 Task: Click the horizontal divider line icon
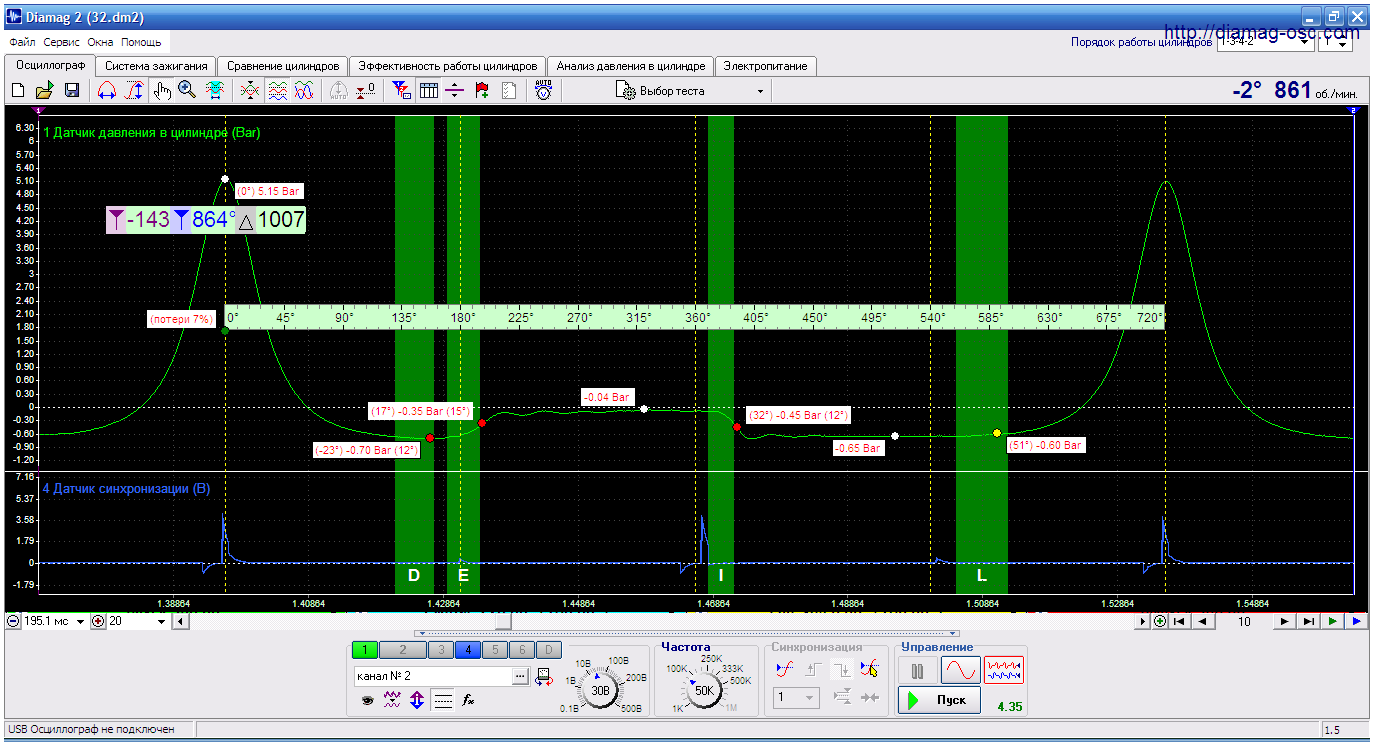pos(455,90)
